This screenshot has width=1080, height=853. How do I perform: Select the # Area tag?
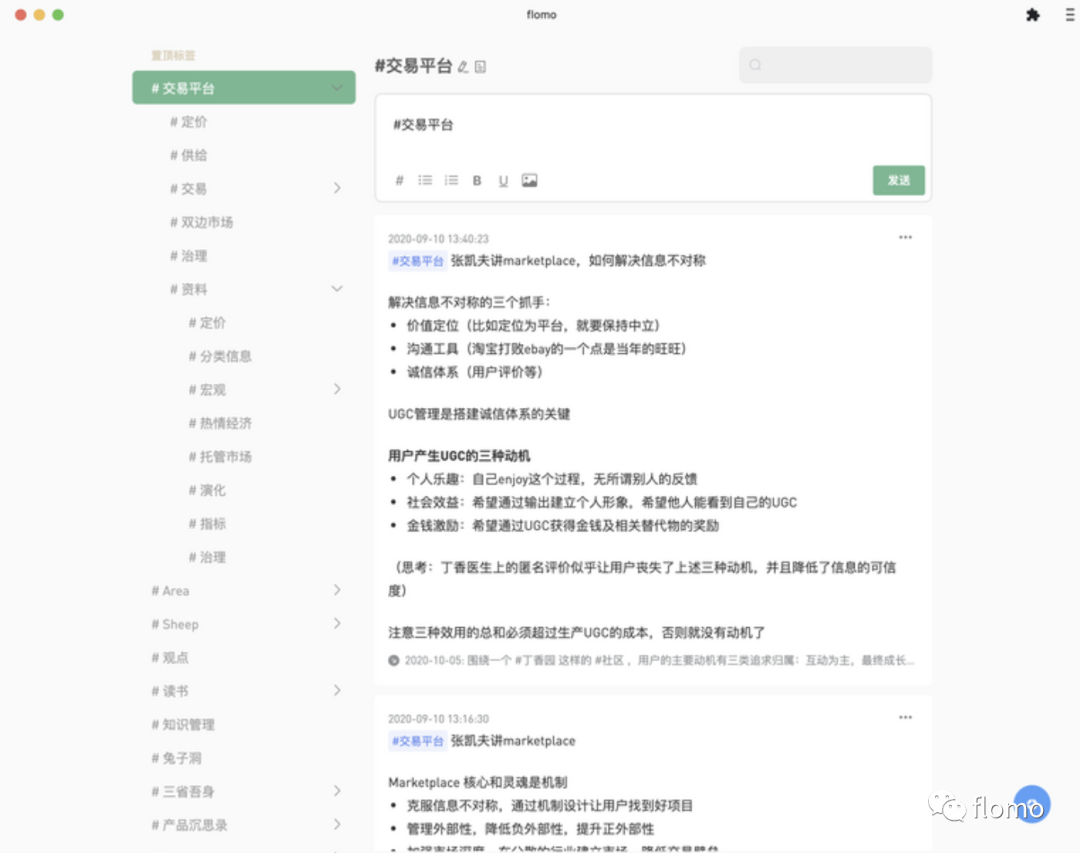(170, 590)
